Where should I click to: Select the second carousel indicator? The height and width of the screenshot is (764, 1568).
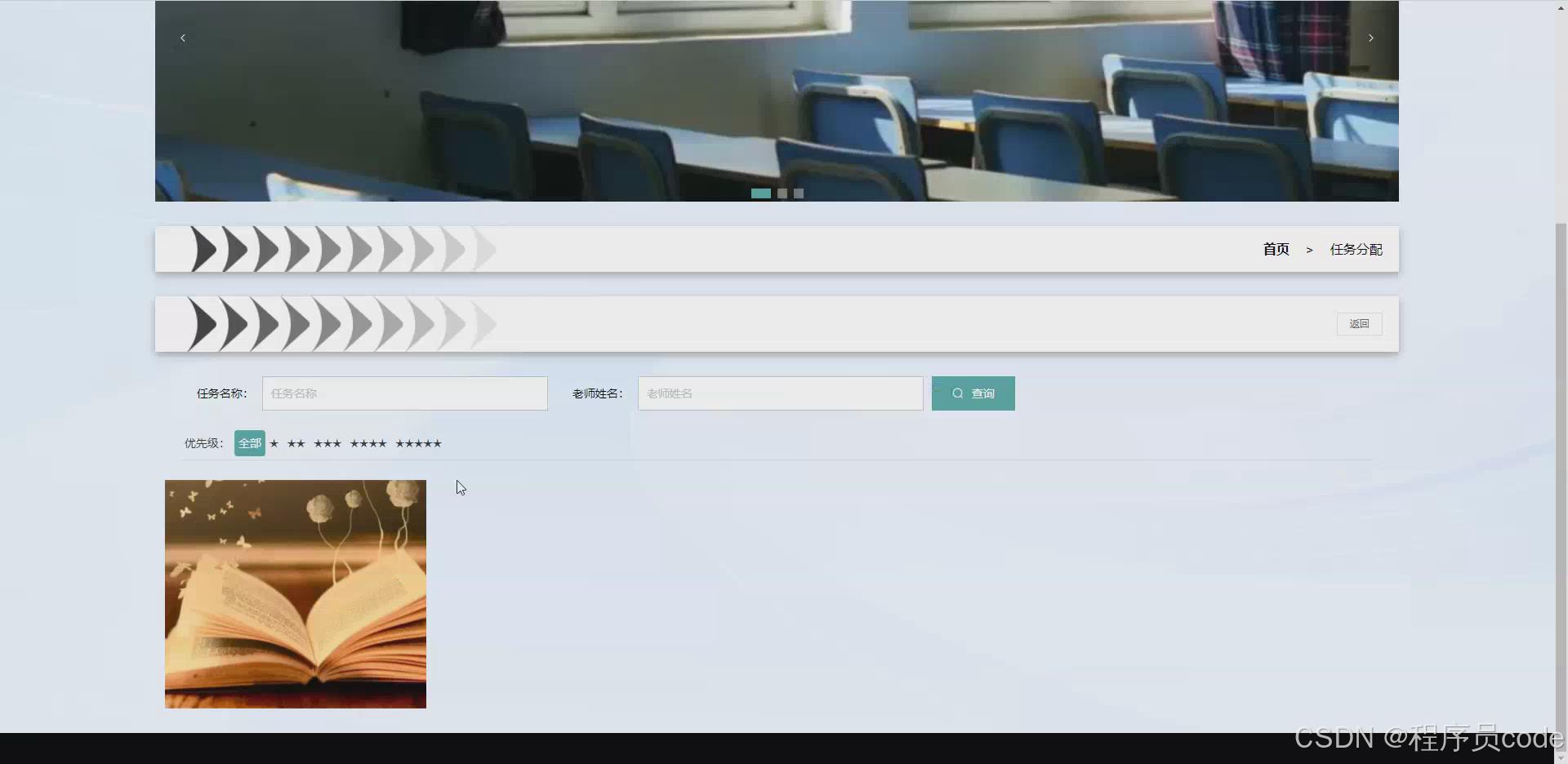pyautogui.click(x=782, y=193)
